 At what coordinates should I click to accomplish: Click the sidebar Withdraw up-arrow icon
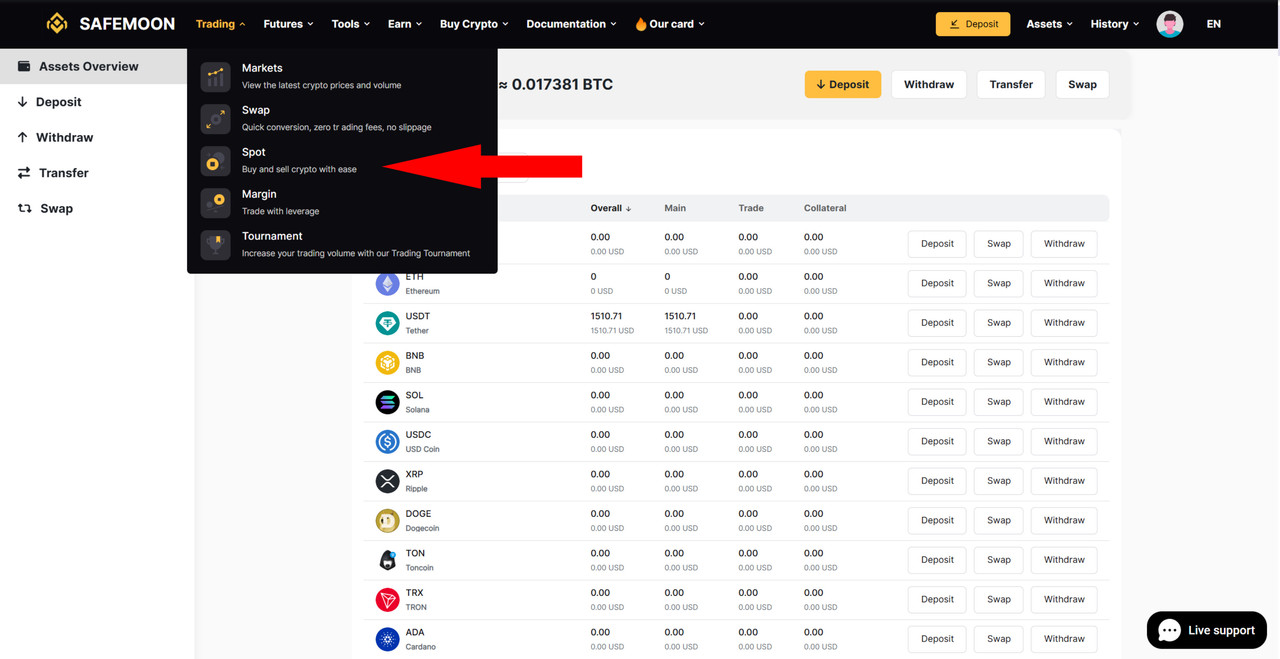pos(22,137)
